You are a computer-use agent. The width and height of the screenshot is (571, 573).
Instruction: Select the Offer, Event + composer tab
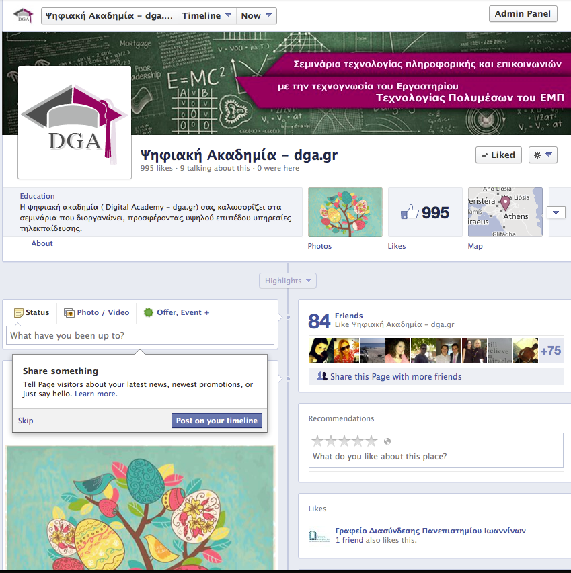(x=176, y=313)
